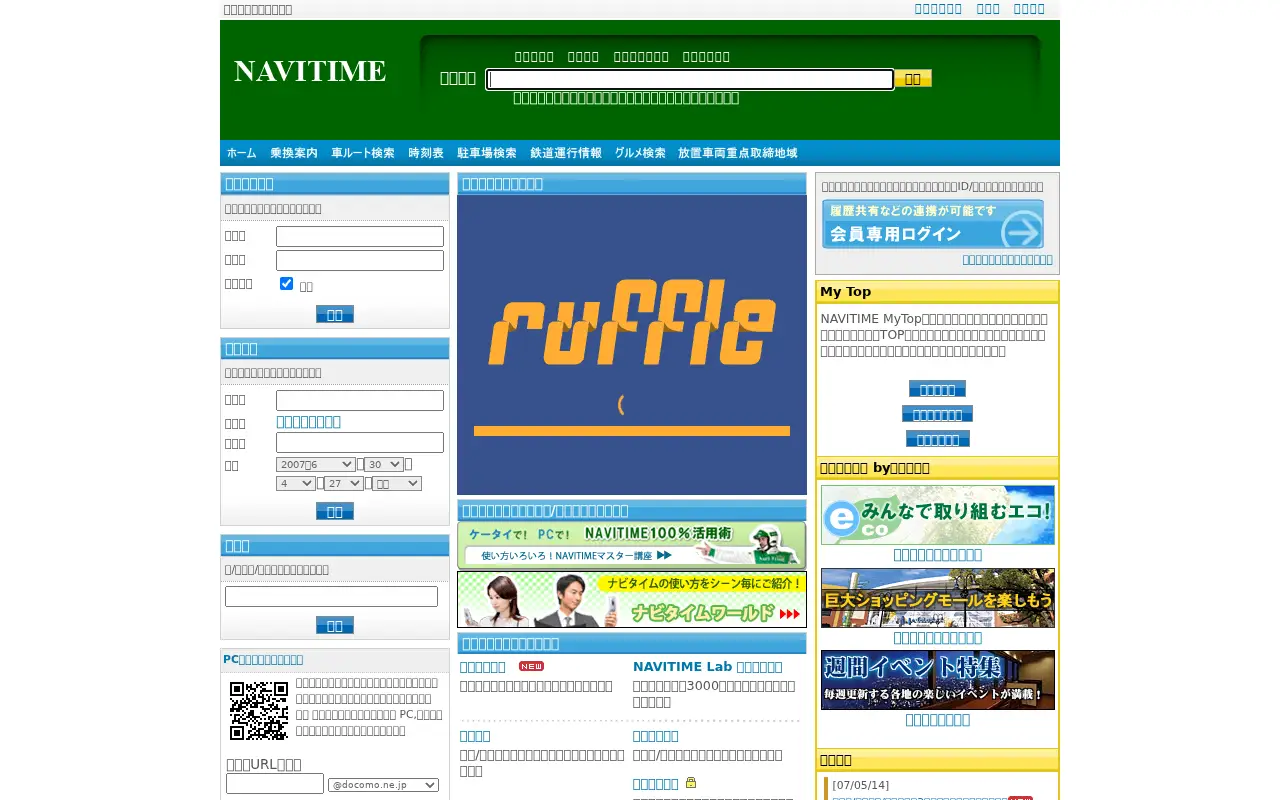
Task: Click the rightmost link in the top-right corner
Action: (1029, 9)
